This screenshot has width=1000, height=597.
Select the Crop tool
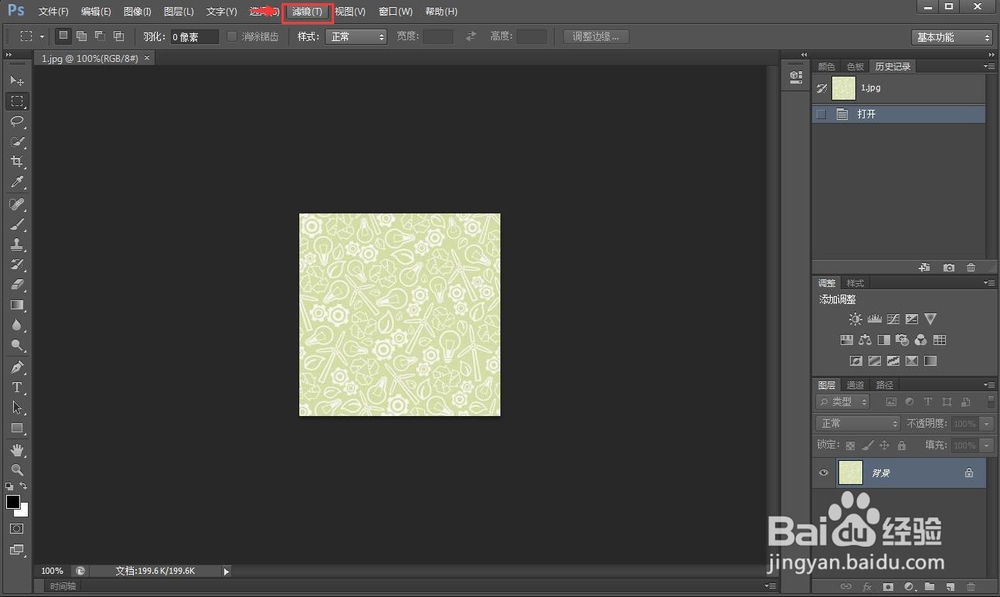click(17, 161)
